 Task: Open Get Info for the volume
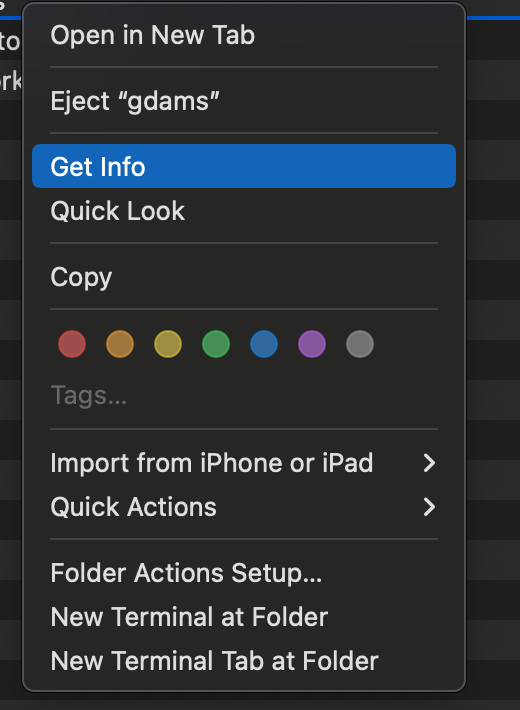(244, 166)
